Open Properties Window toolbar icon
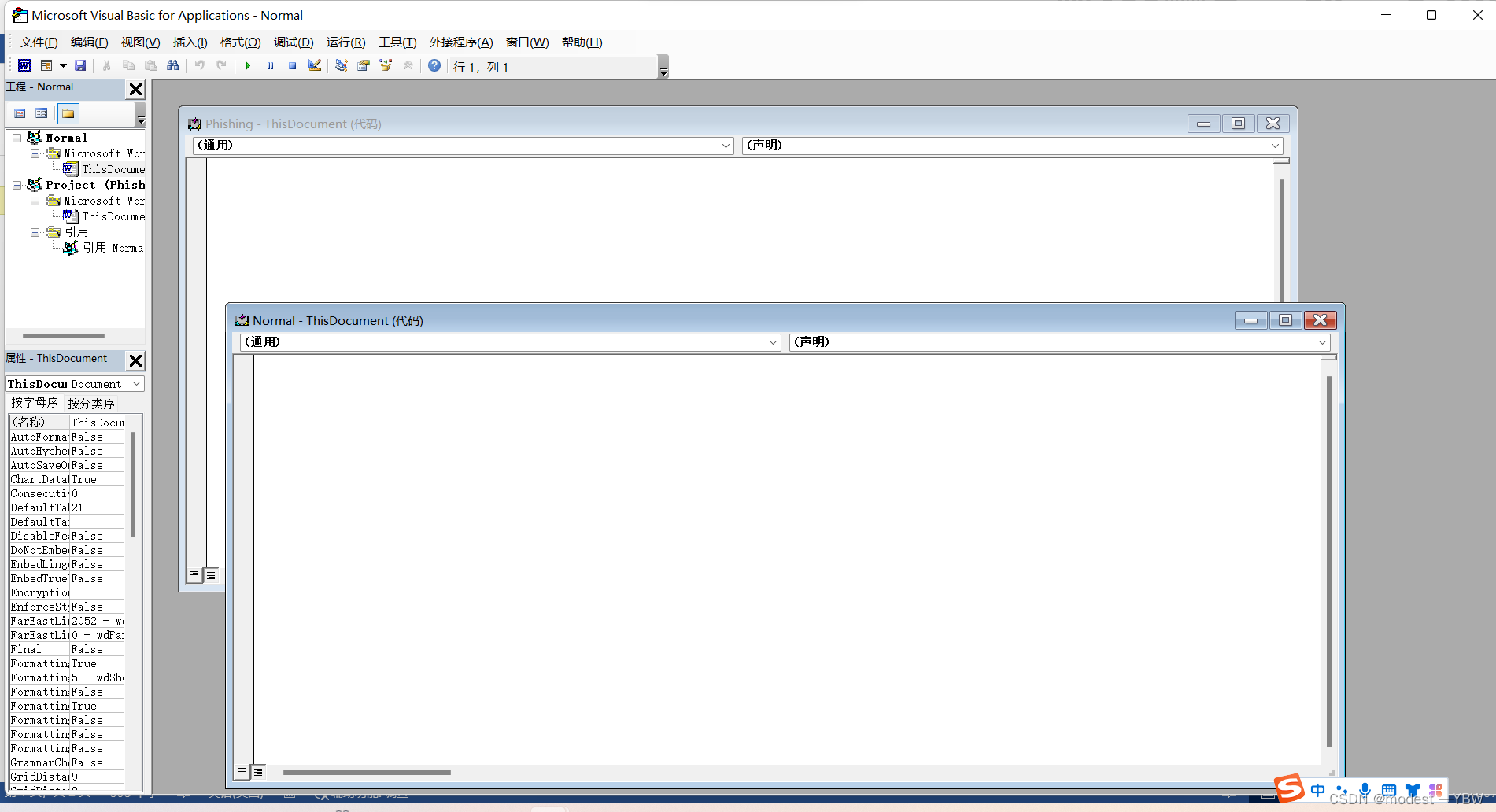 point(363,66)
